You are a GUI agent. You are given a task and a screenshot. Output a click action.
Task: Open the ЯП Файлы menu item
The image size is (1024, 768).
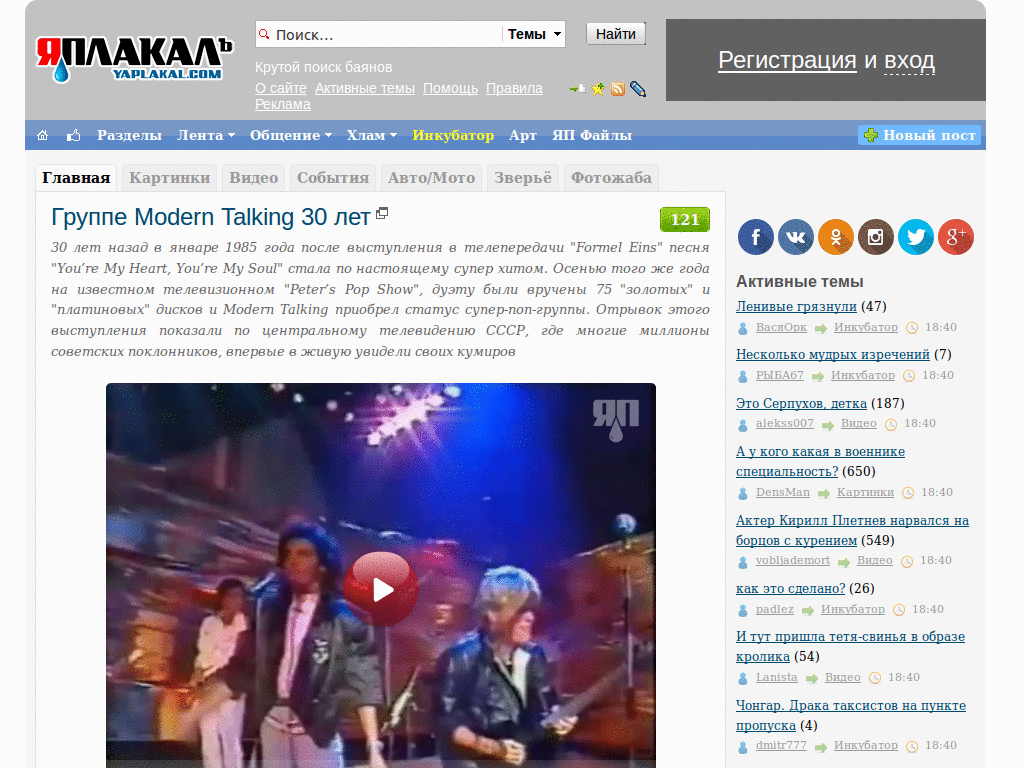click(x=592, y=135)
